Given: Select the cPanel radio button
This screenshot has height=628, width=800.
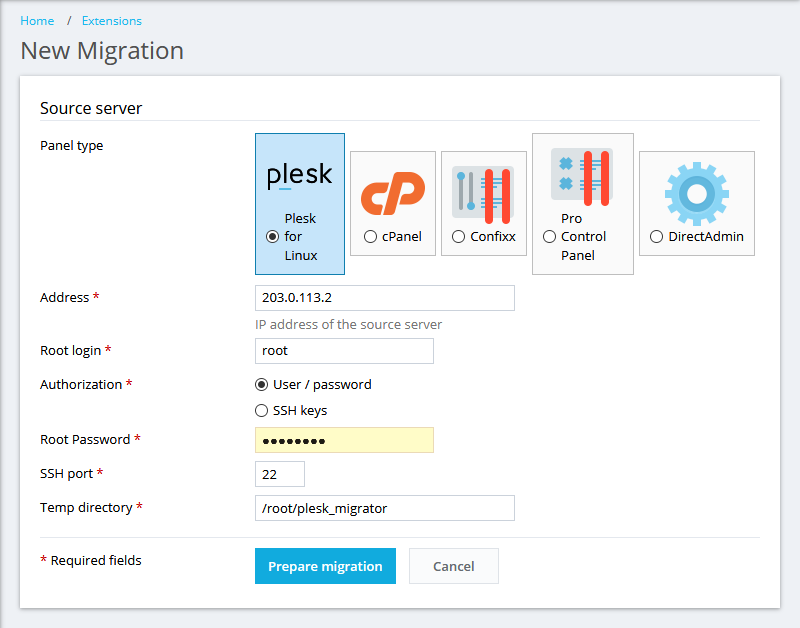Looking at the screenshot, I should coord(371,237).
